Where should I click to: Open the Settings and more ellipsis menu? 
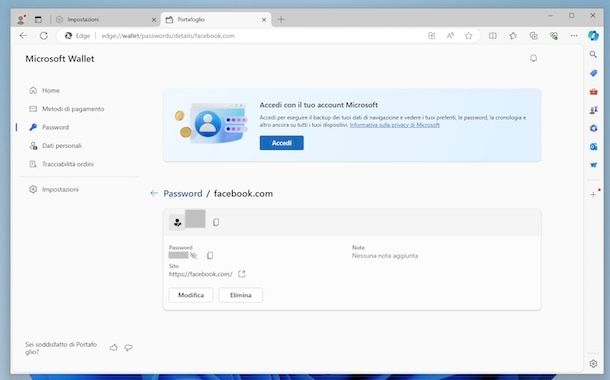pos(574,36)
